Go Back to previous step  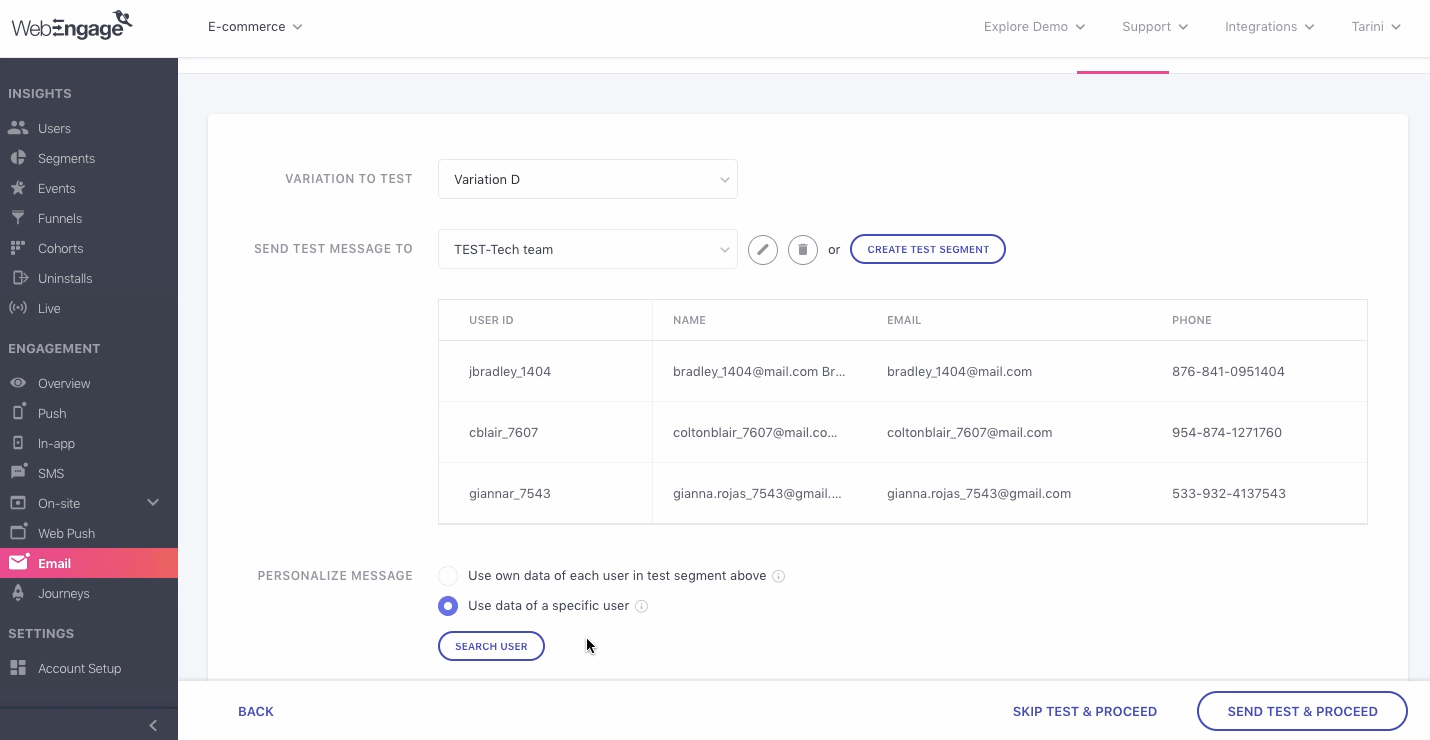(256, 712)
